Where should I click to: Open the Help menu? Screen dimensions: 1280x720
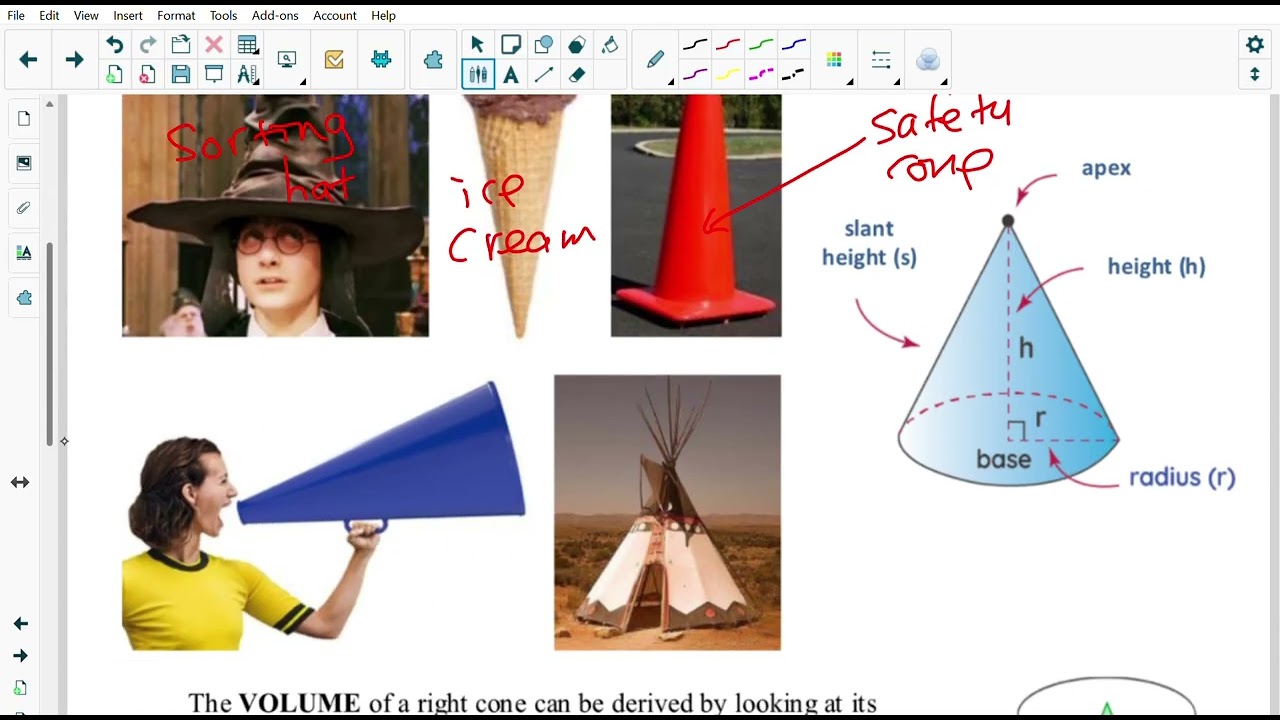[383, 15]
